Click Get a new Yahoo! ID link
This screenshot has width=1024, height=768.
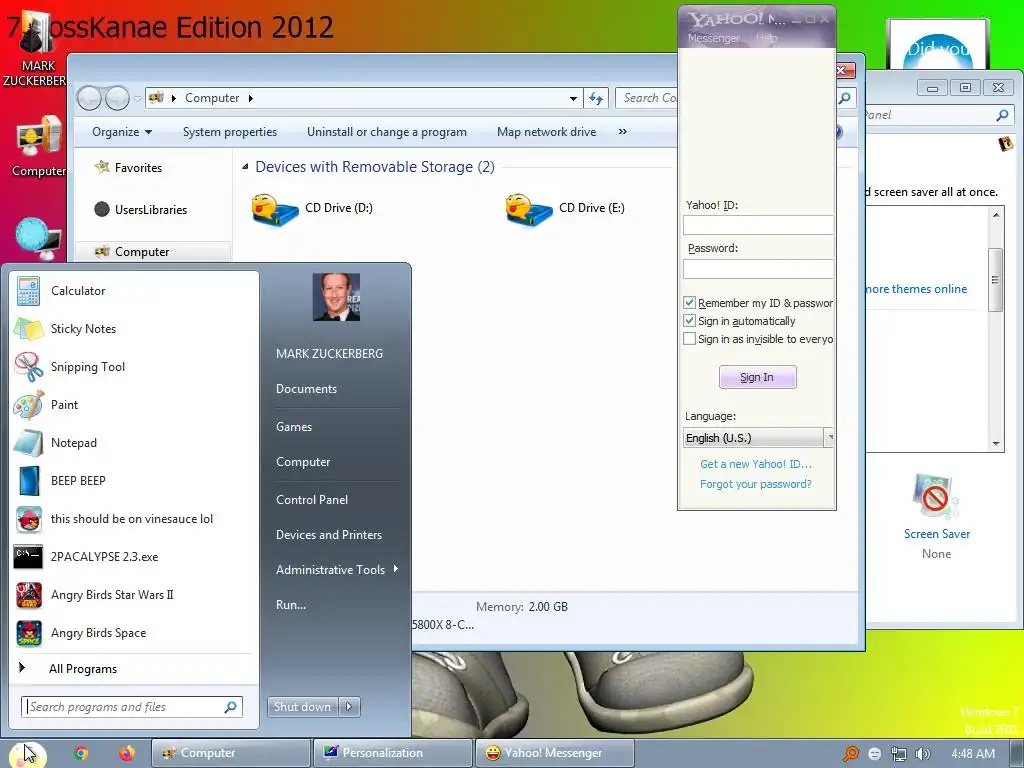pos(756,464)
